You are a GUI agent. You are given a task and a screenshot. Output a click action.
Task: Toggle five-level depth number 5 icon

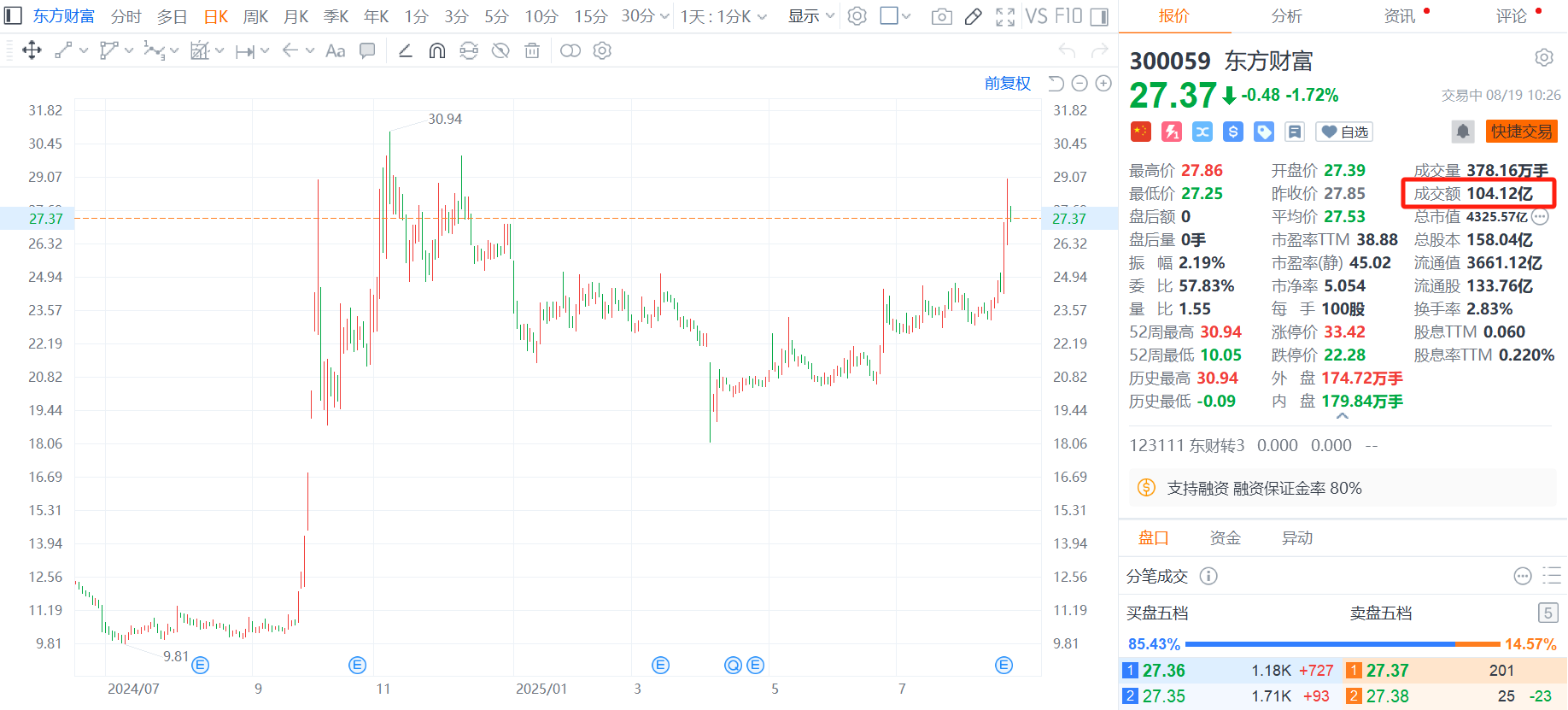(x=1548, y=613)
